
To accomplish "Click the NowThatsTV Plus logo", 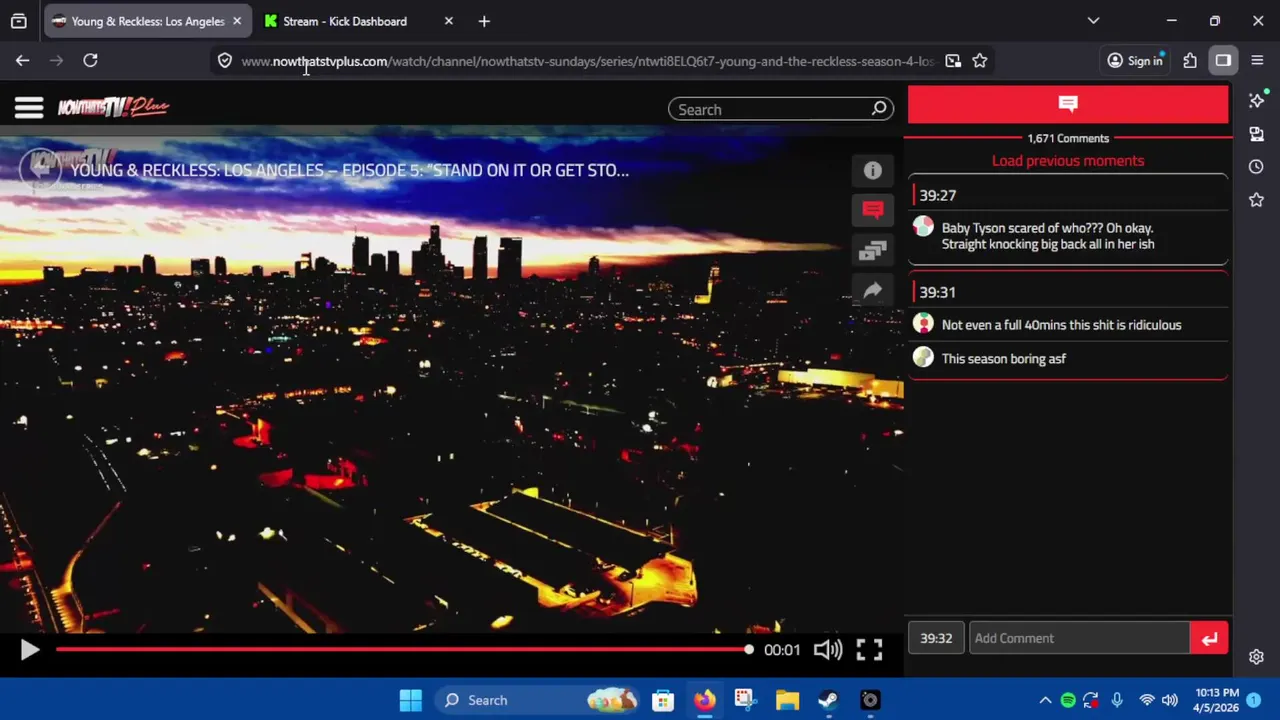I will coord(113,107).
